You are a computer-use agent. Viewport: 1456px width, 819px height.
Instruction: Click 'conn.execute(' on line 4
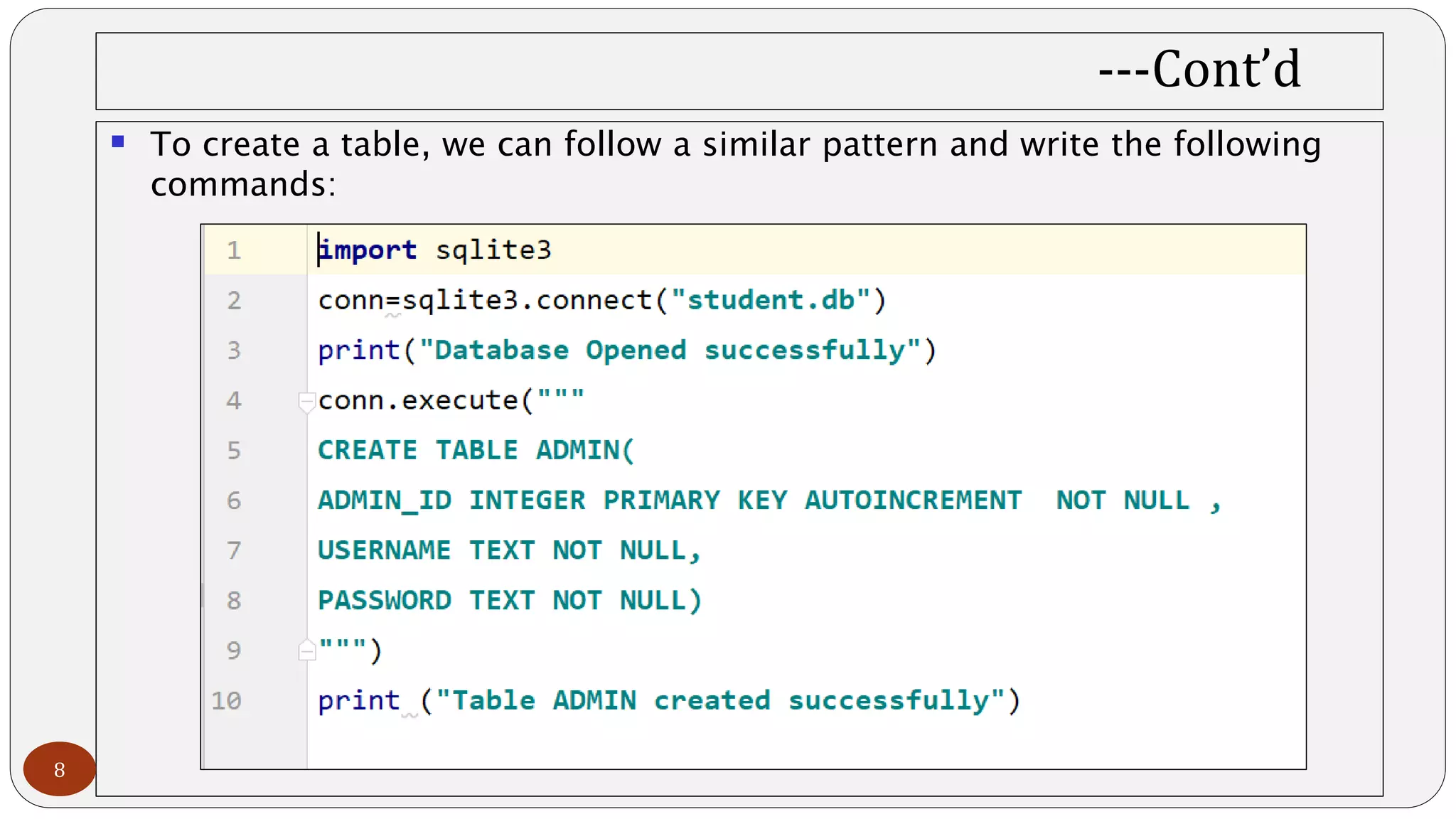click(x=425, y=400)
